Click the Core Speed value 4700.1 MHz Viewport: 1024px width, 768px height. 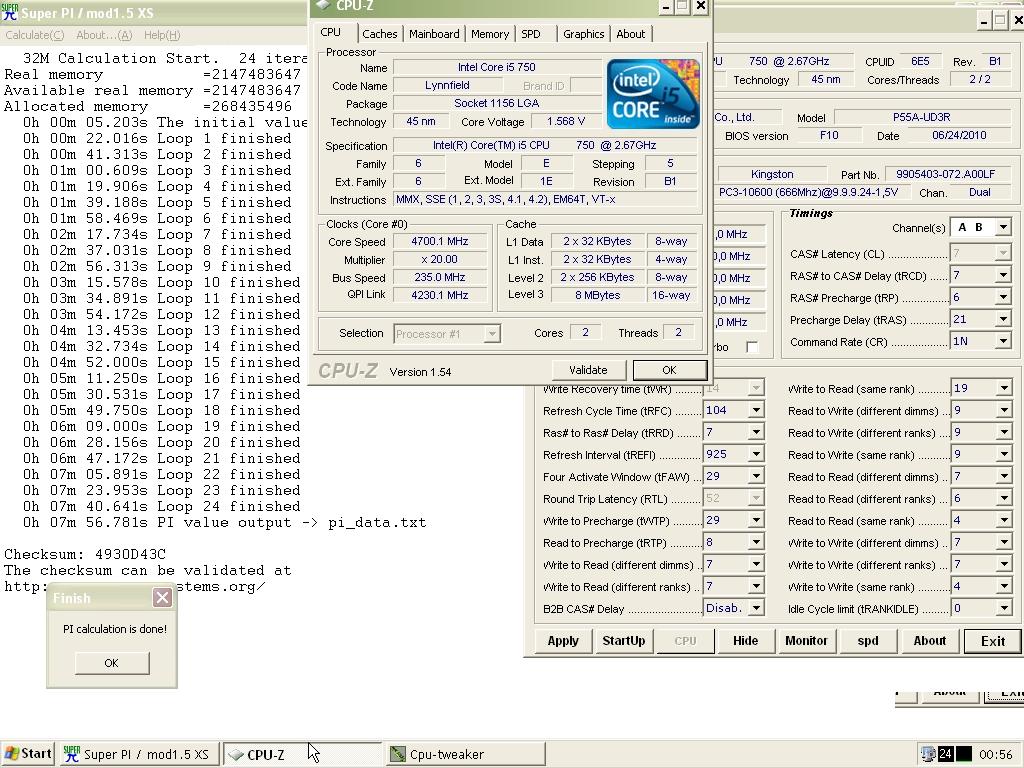coord(440,242)
